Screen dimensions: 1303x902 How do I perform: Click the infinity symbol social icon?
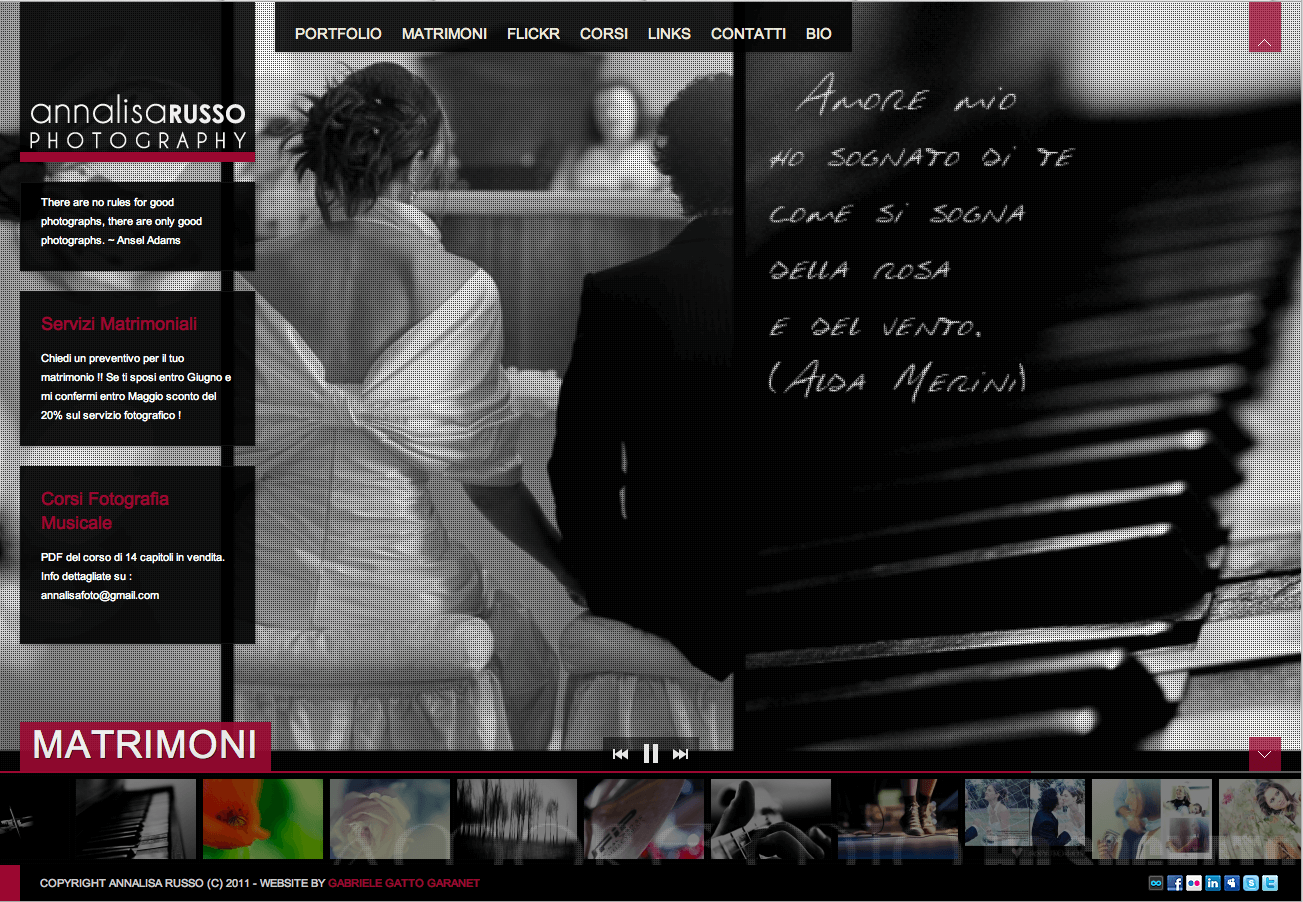coord(1156,883)
